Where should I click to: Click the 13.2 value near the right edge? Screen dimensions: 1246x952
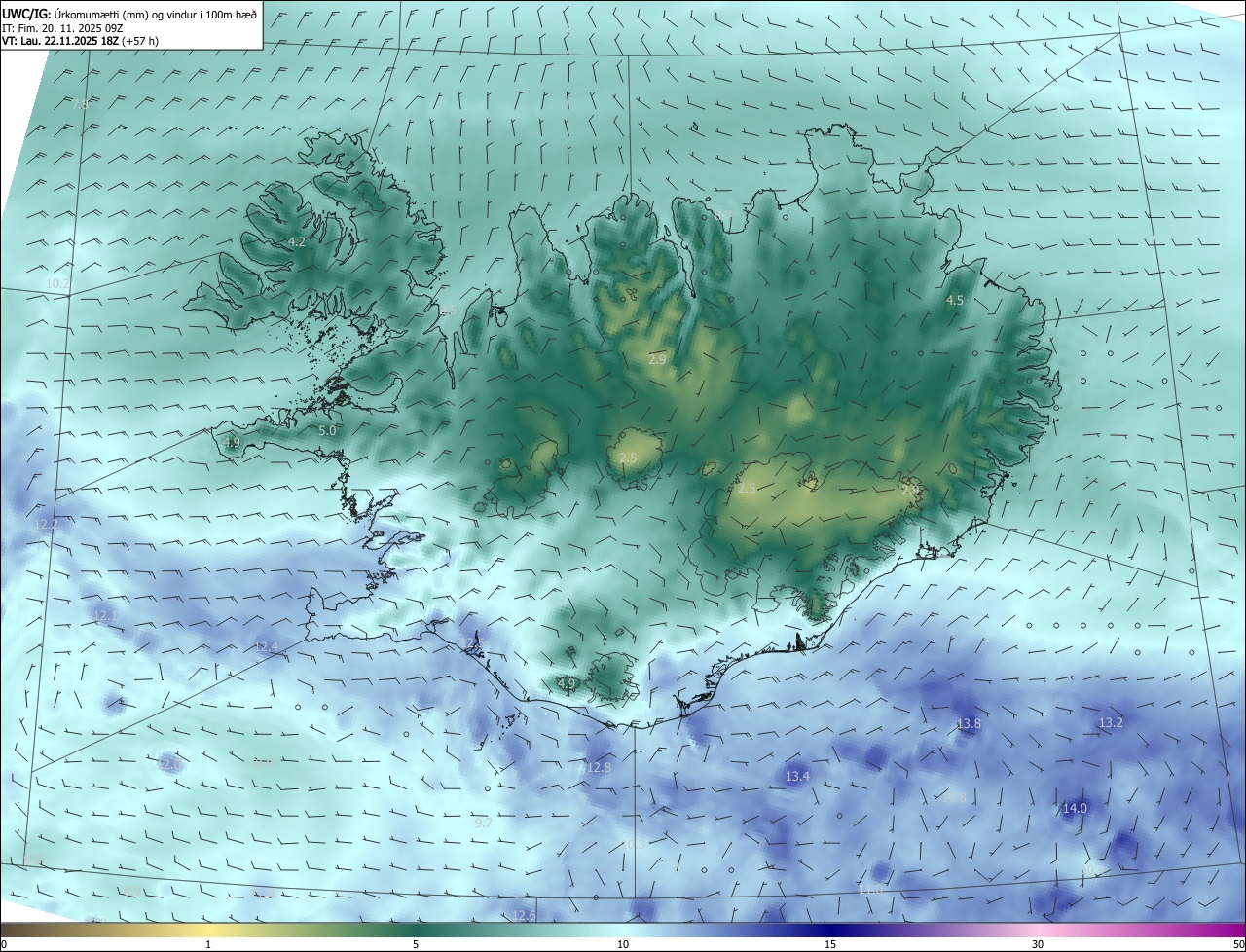pyautogui.click(x=1111, y=723)
